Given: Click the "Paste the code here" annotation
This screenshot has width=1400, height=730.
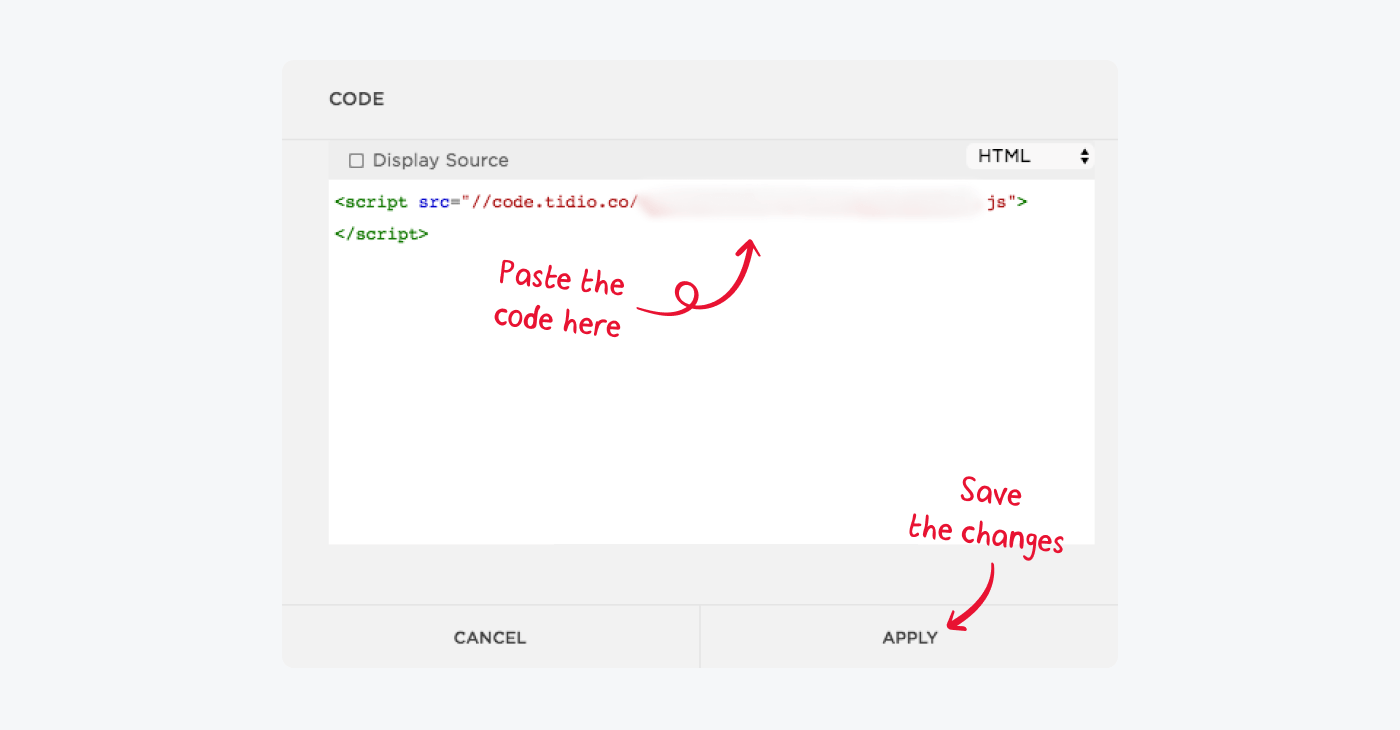Looking at the screenshot, I should pyautogui.click(x=558, y=300).
